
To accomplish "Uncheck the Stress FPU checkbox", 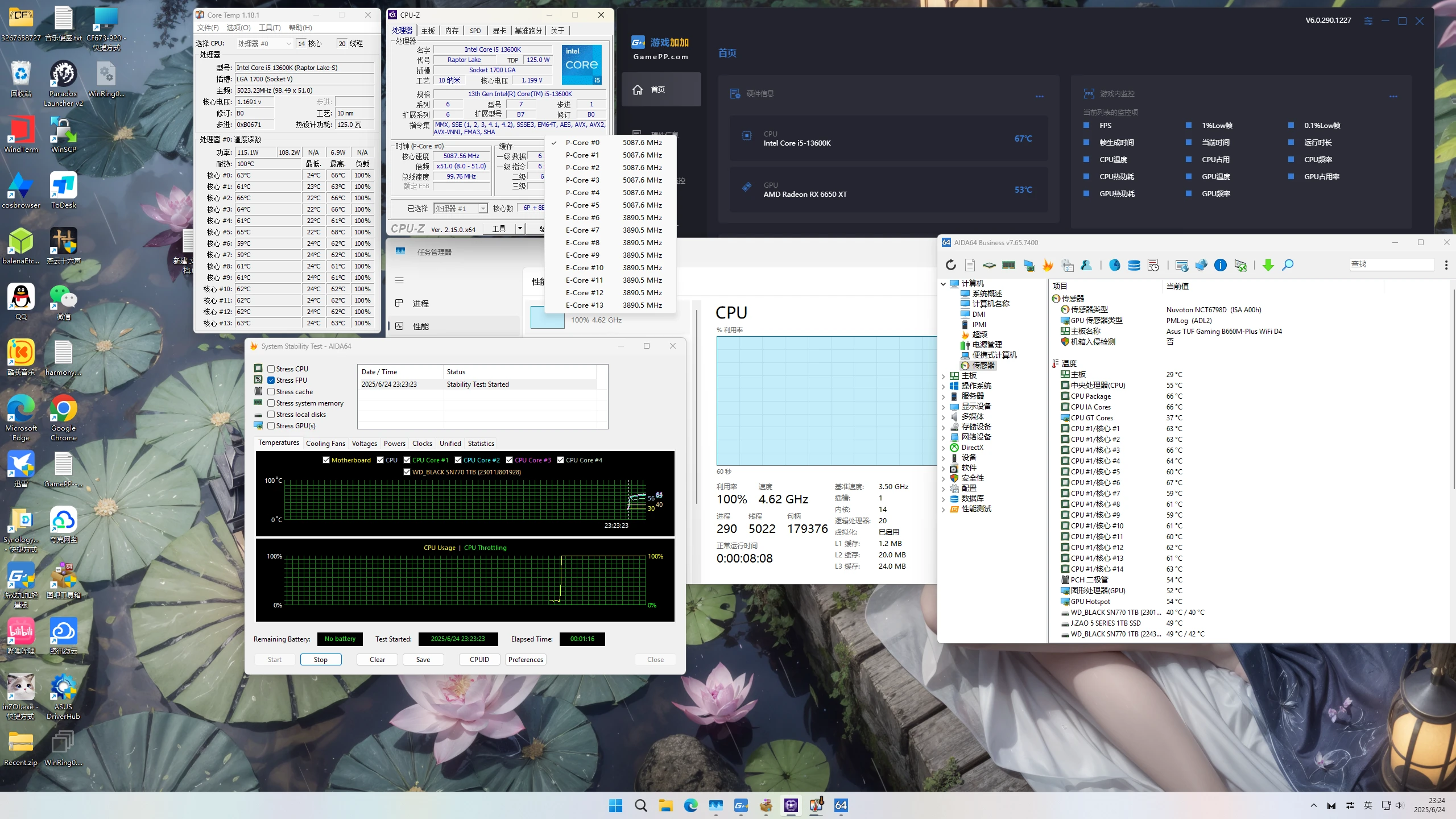I will tap(271, 380).
